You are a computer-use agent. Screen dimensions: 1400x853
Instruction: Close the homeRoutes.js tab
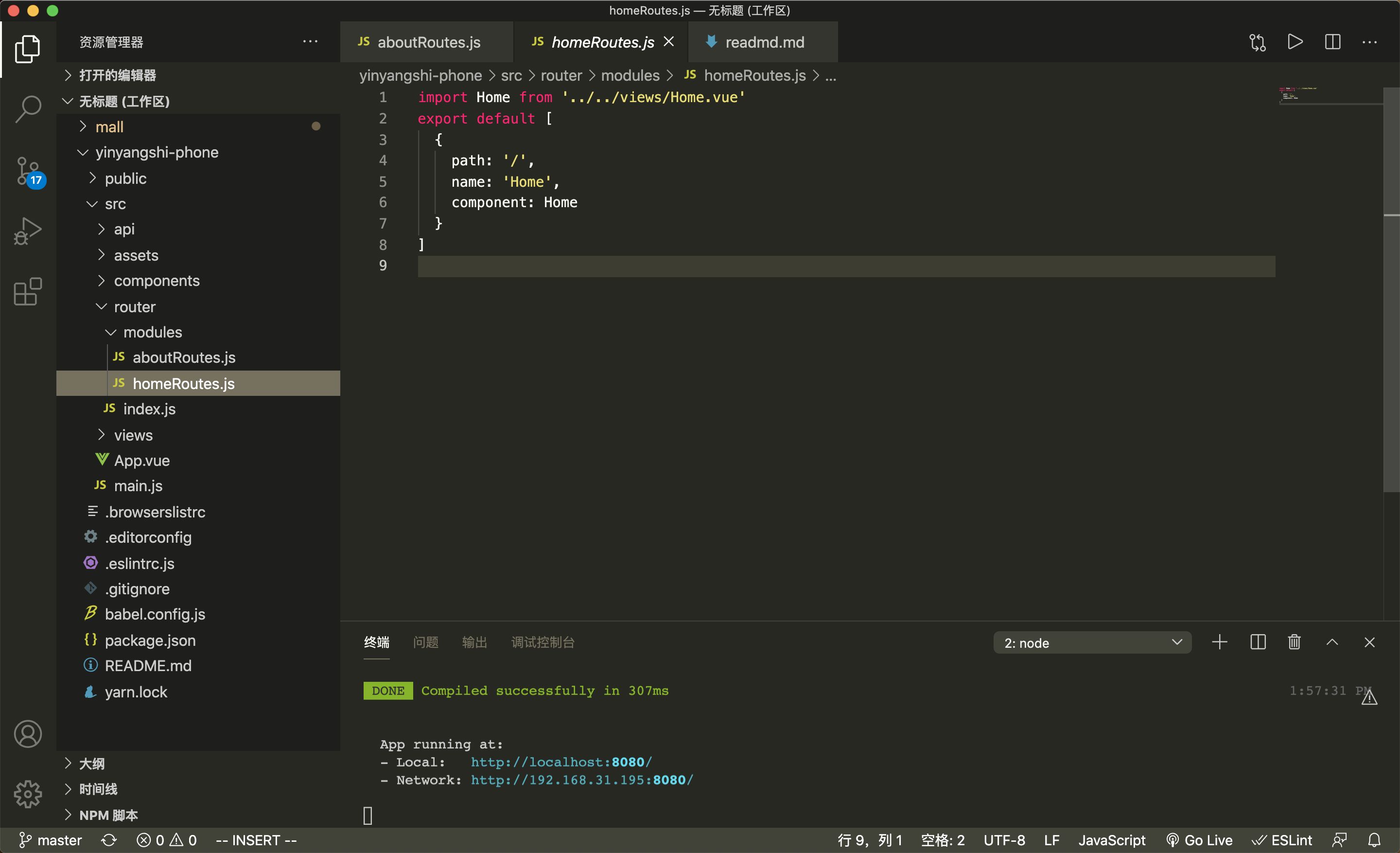point(669,42)
